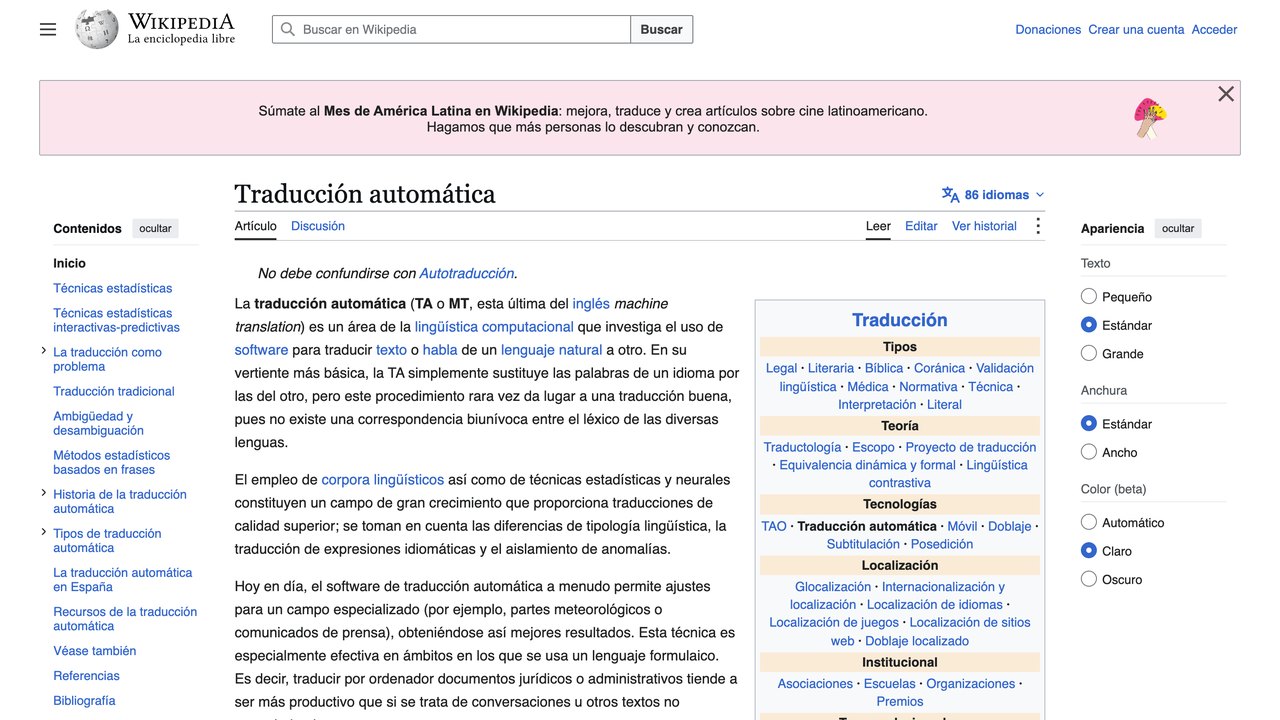Choose Ancho page width

pyautogui.click(x=1089, y=452)
